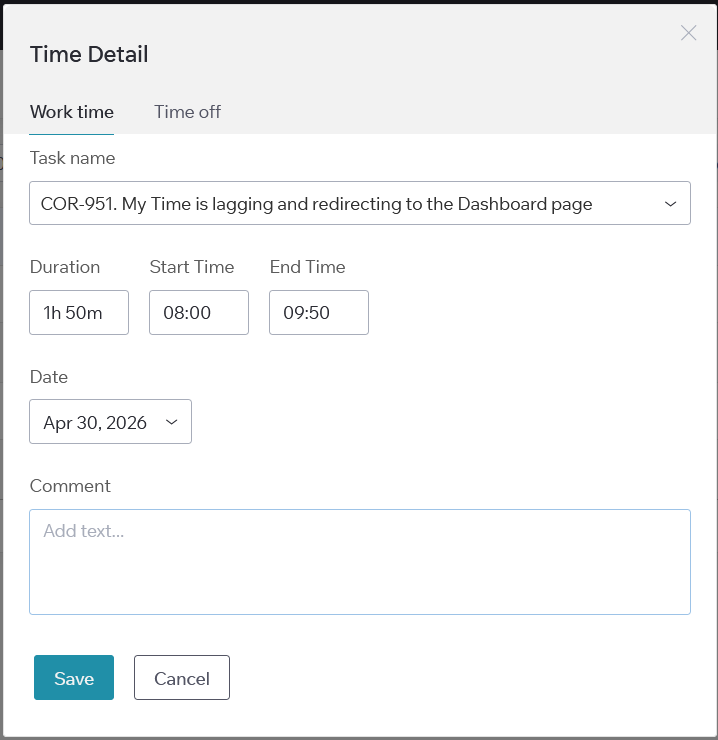Focus the Duration field showing 1h 50m
Screen dimensions: 718x740
tap(79, 312)
